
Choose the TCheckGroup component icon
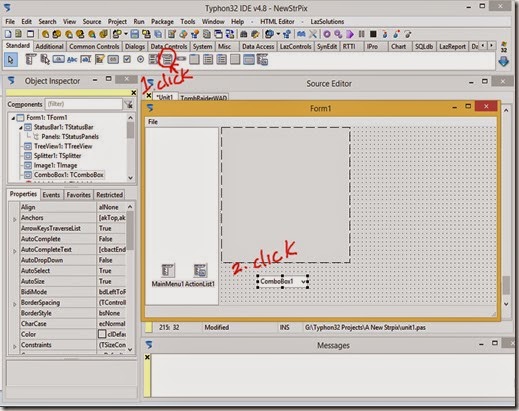coord(222,60)
